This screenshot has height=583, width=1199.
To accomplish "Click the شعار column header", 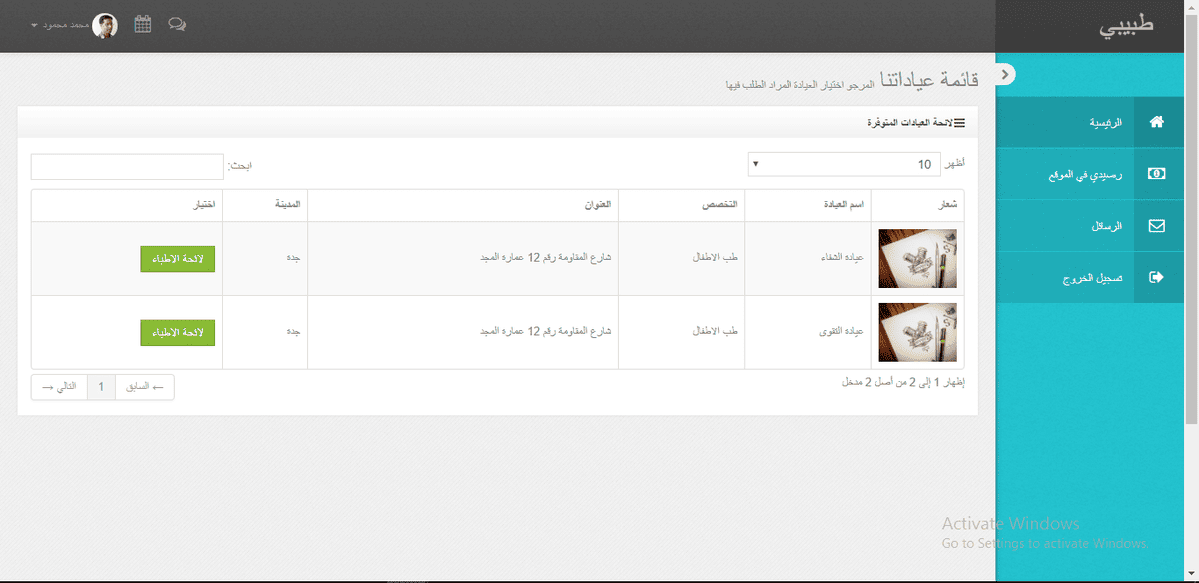I will [918, 205].
